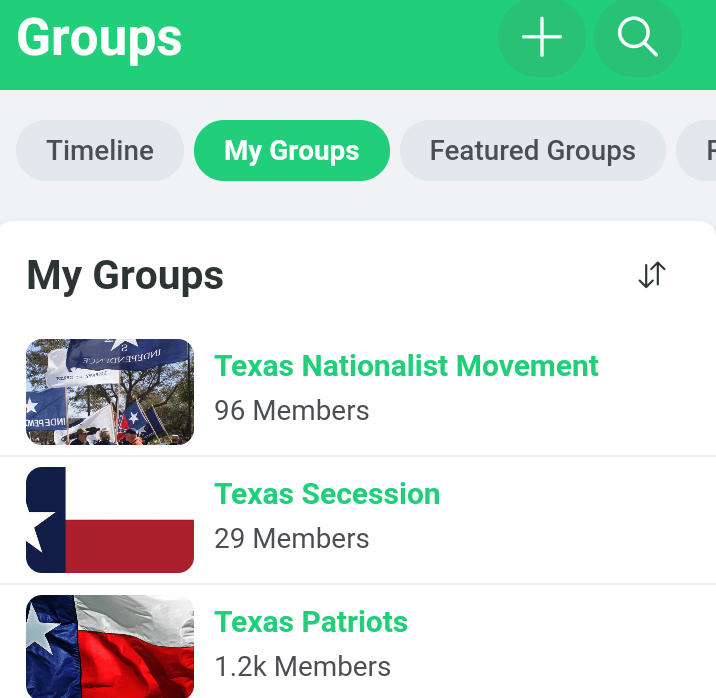Click the 29 Members count text

[291, 539]
